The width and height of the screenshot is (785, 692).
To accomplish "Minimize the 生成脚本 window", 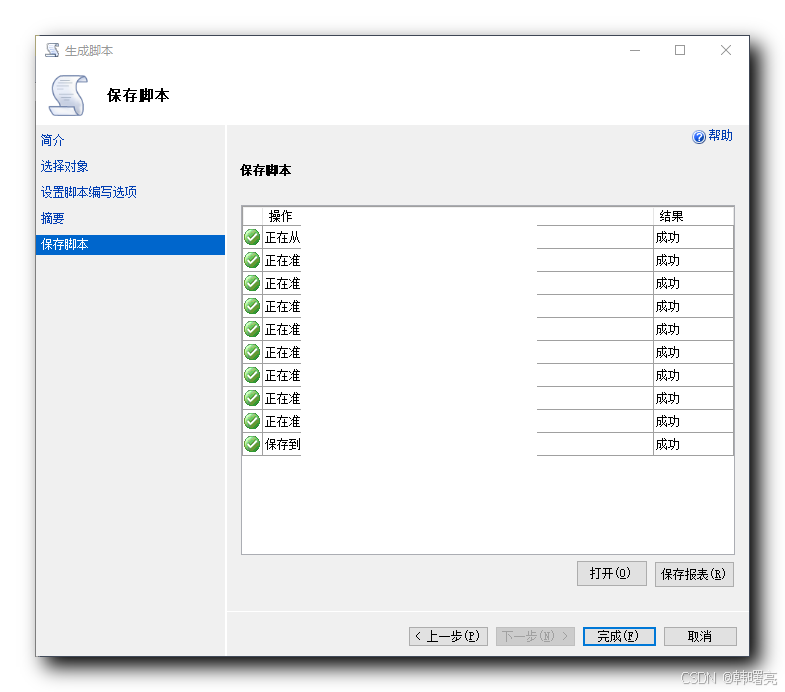I will pos(634,50).
